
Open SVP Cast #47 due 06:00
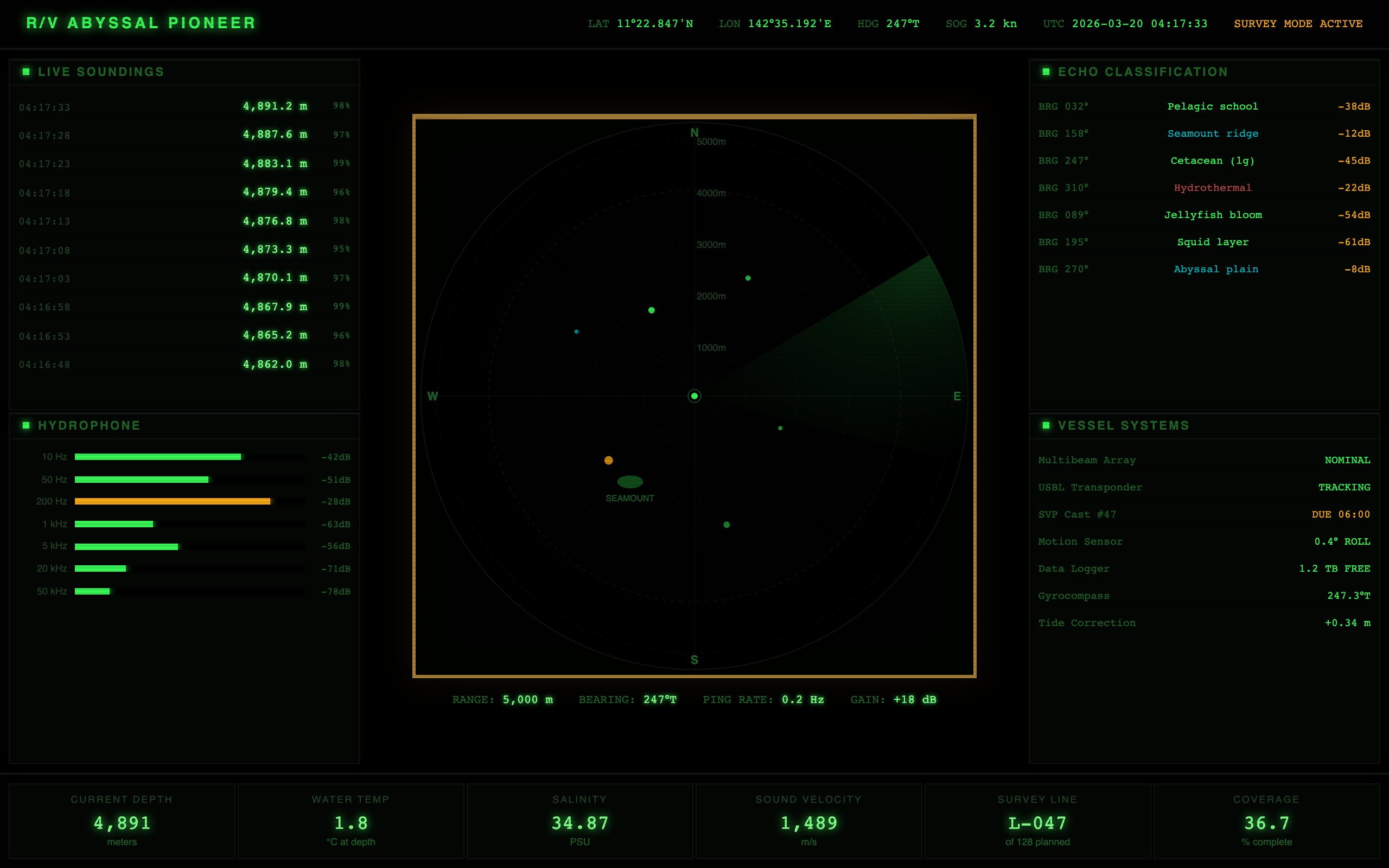coord(1203,514)
